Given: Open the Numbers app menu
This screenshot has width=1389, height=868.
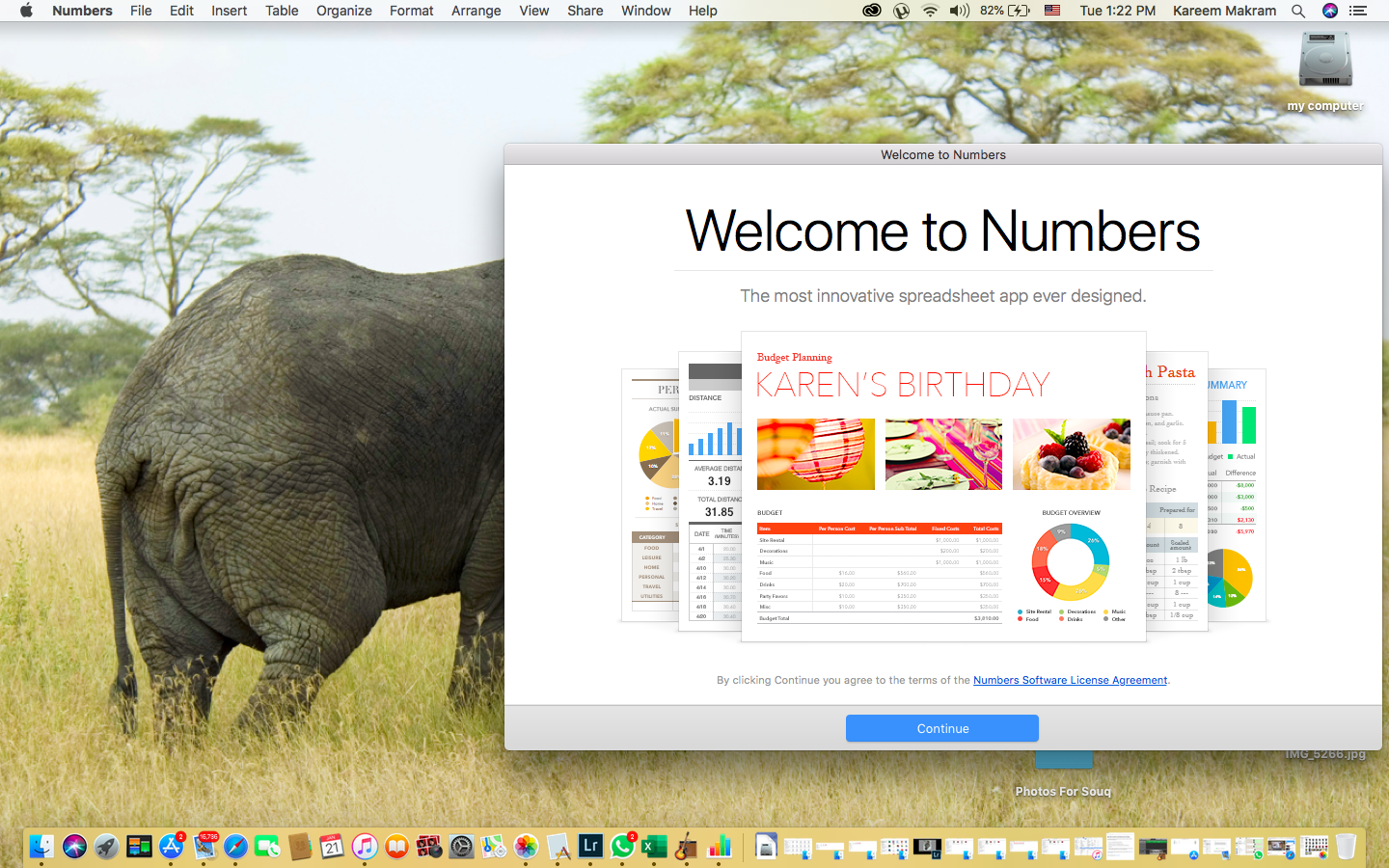Looking at the screenshot, I should 82,11.
